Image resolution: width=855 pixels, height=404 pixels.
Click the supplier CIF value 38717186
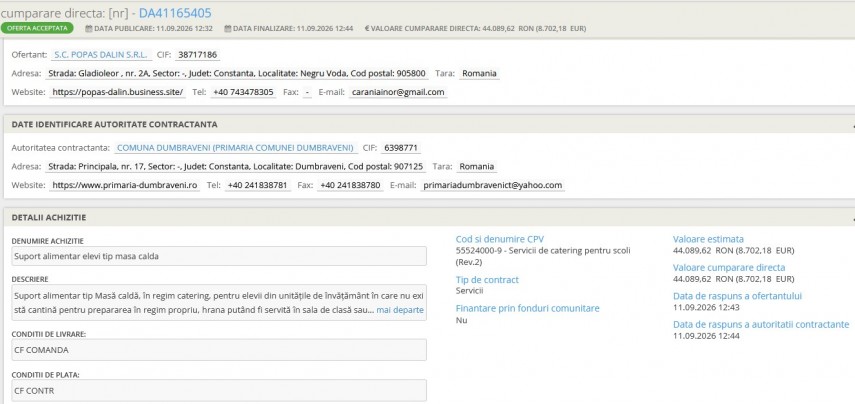(x=197, y=55)
